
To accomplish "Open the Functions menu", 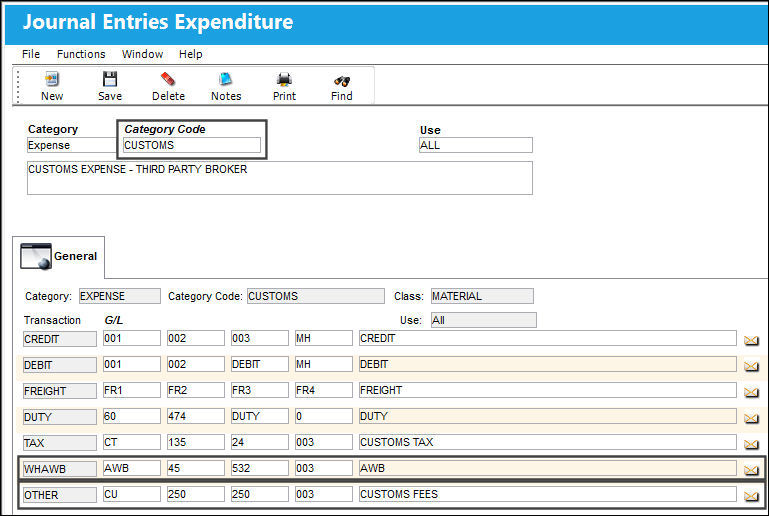I will (81, 54).
